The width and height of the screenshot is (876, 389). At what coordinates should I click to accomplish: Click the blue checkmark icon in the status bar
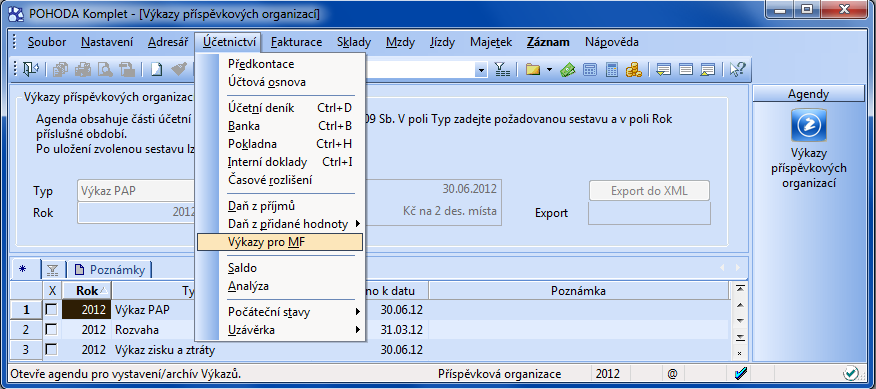point(741,373)
